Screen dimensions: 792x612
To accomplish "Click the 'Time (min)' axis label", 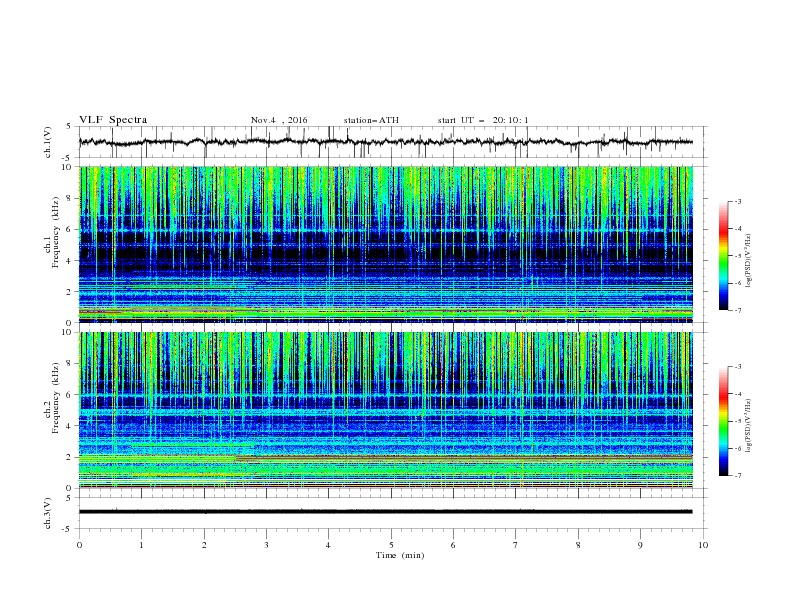I will [x=400, y=555].
